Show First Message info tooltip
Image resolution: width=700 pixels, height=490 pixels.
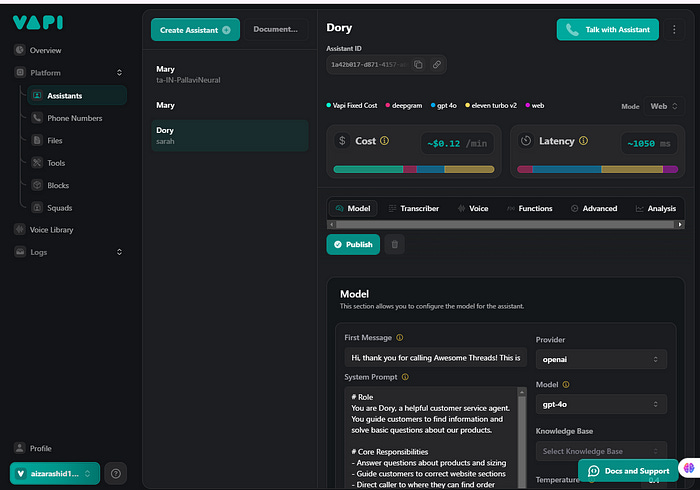[x=400, y=337]
